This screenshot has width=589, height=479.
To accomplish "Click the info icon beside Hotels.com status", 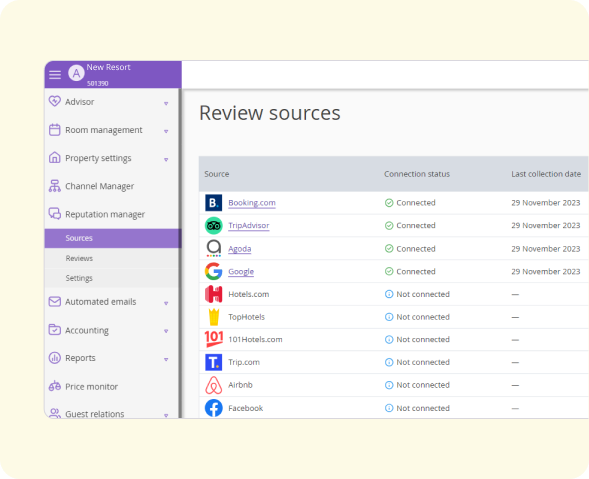I will (x=389, y=294).
